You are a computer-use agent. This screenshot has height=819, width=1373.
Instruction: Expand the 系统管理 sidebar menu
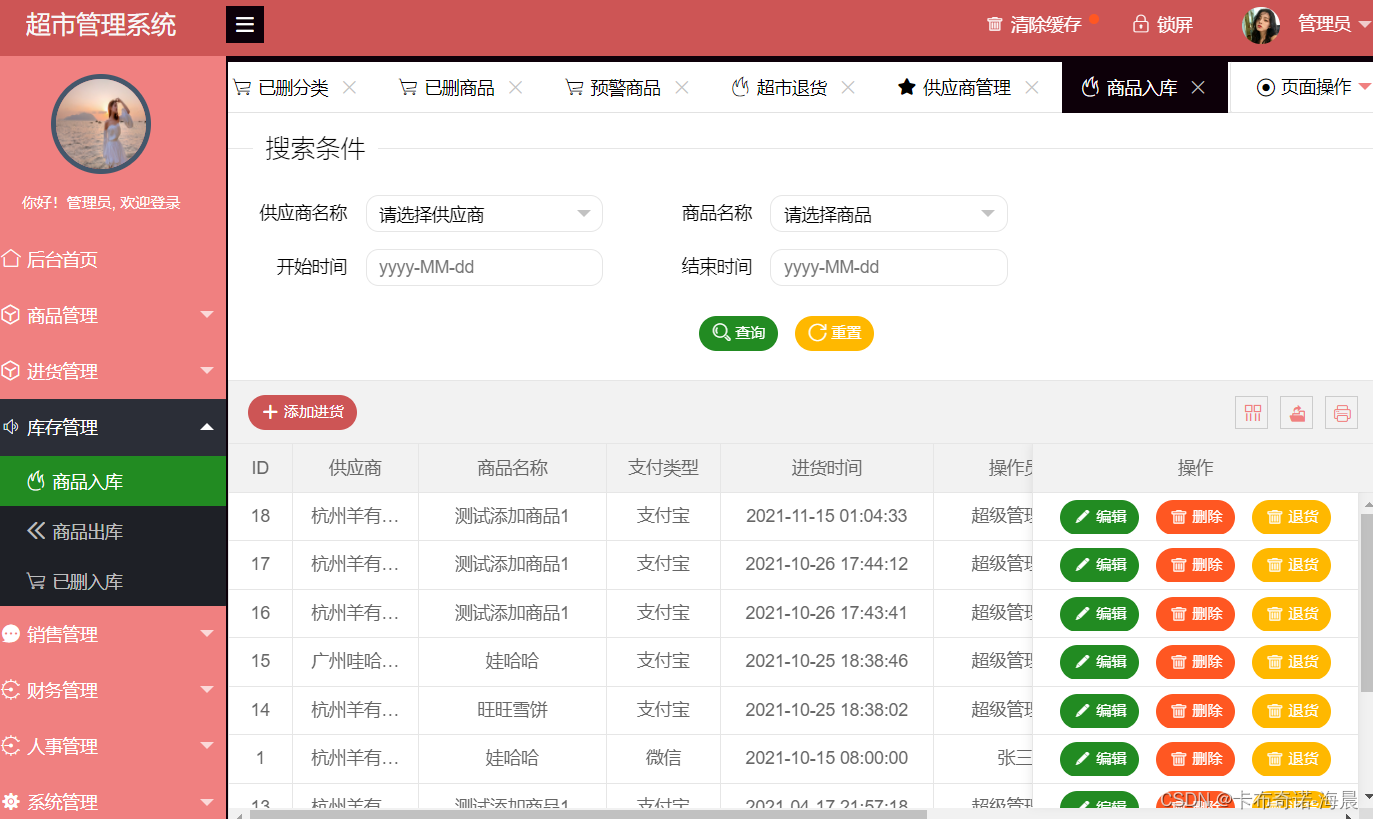click(113, 802)
